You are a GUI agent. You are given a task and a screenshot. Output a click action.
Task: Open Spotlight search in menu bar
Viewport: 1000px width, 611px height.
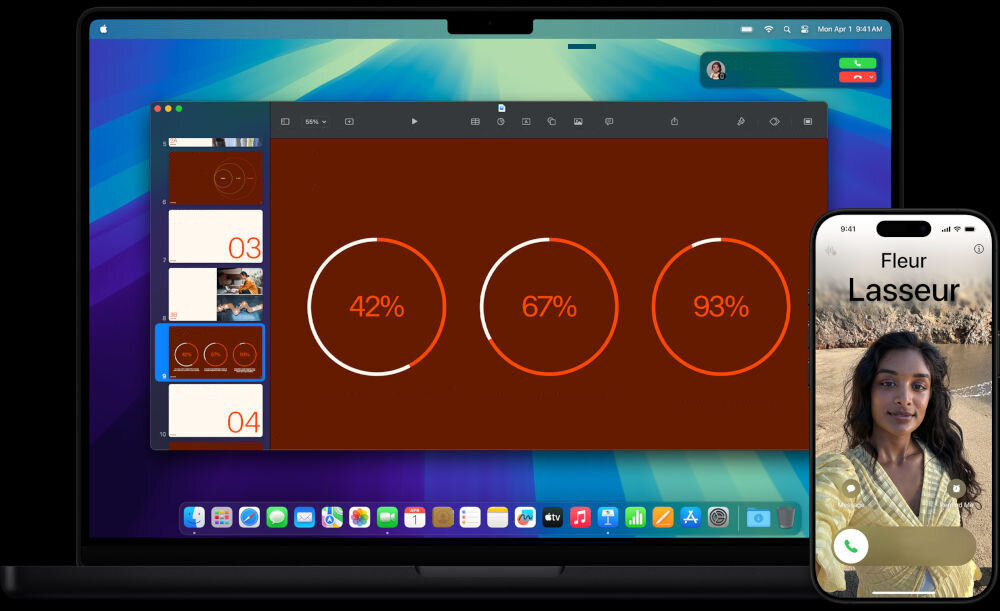coord(787,29)
